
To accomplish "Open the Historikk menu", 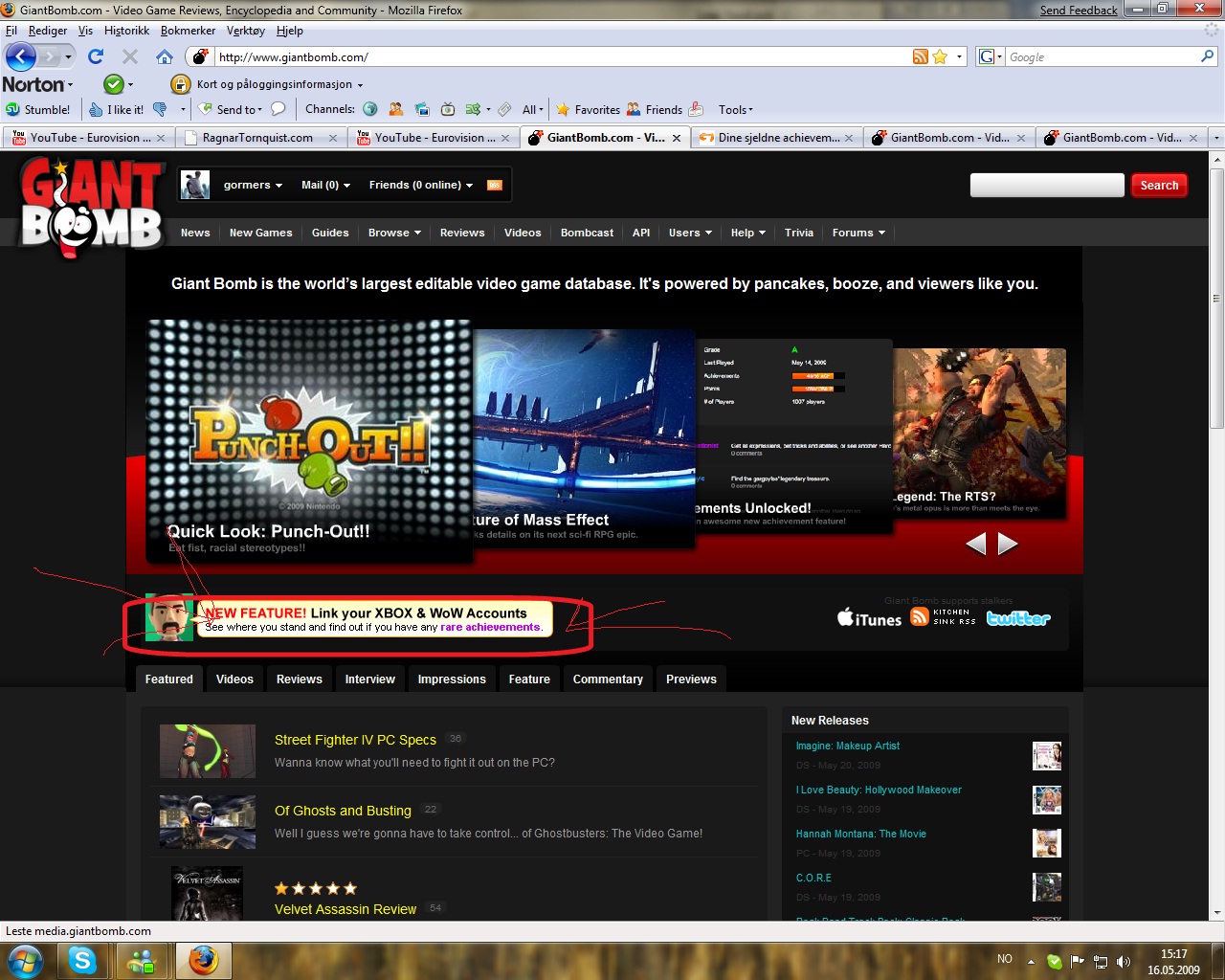I will click(x=126, y=31).
